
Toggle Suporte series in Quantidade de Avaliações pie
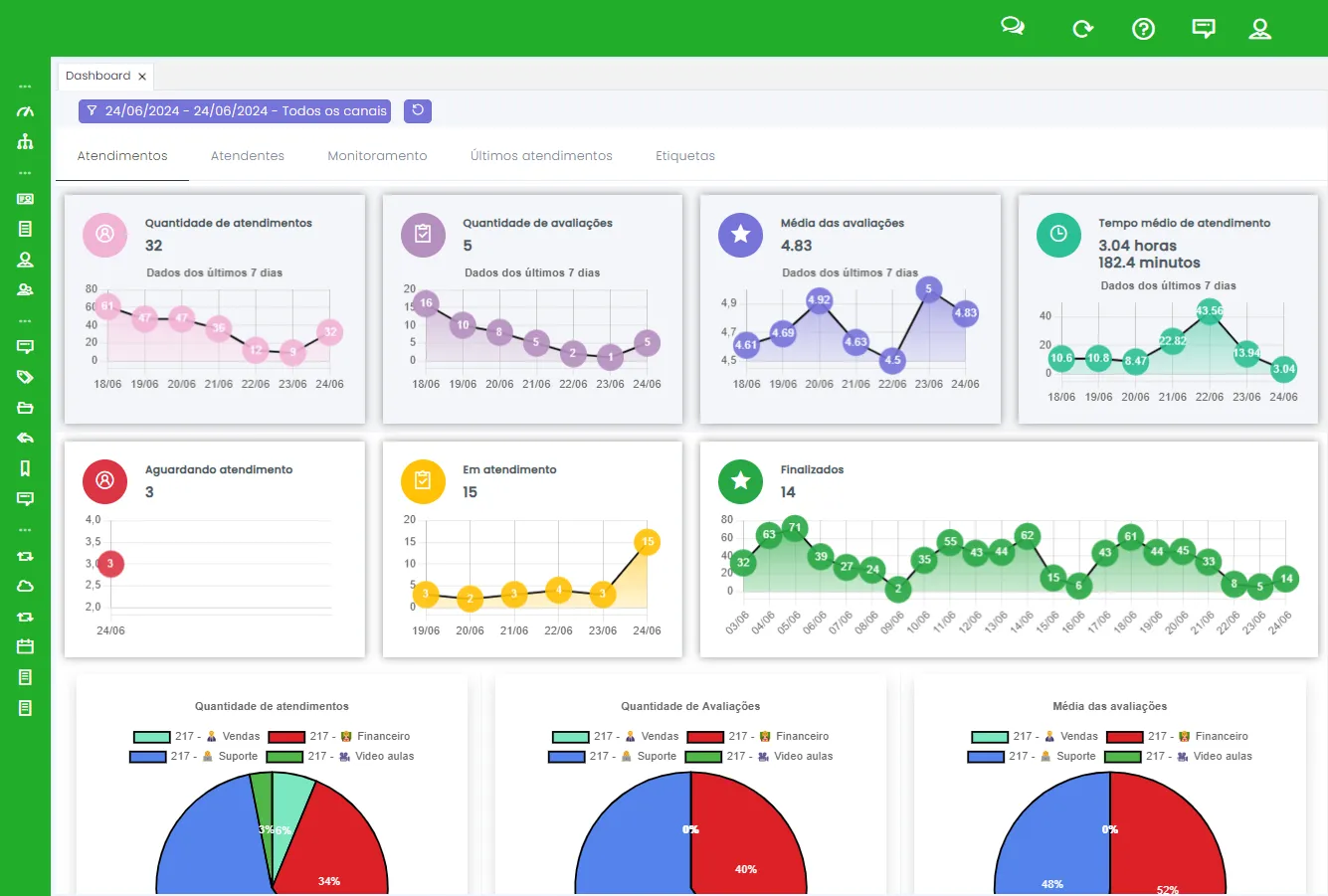click(x=613, y=757)
